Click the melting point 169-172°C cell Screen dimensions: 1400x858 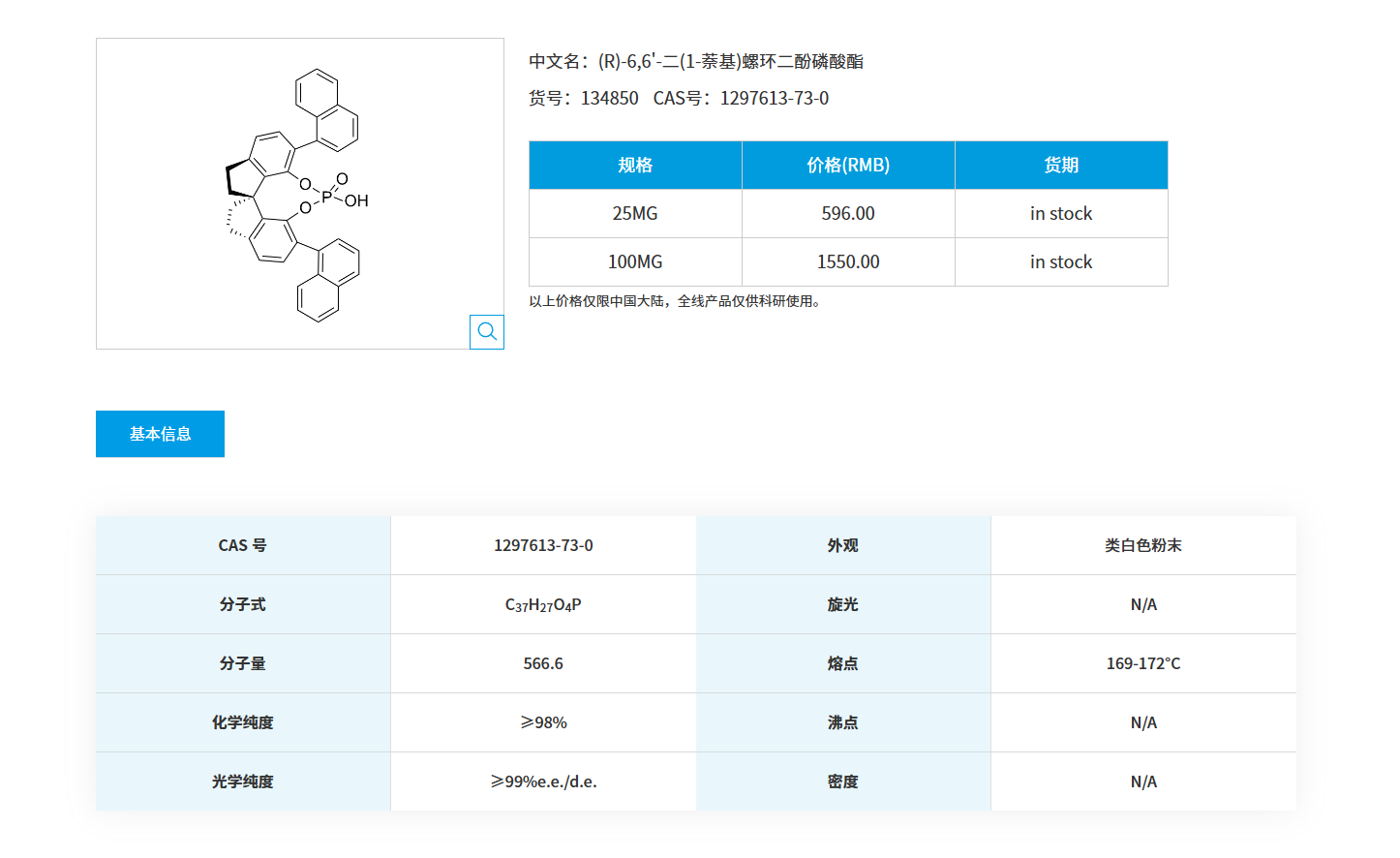point(1143,662)
